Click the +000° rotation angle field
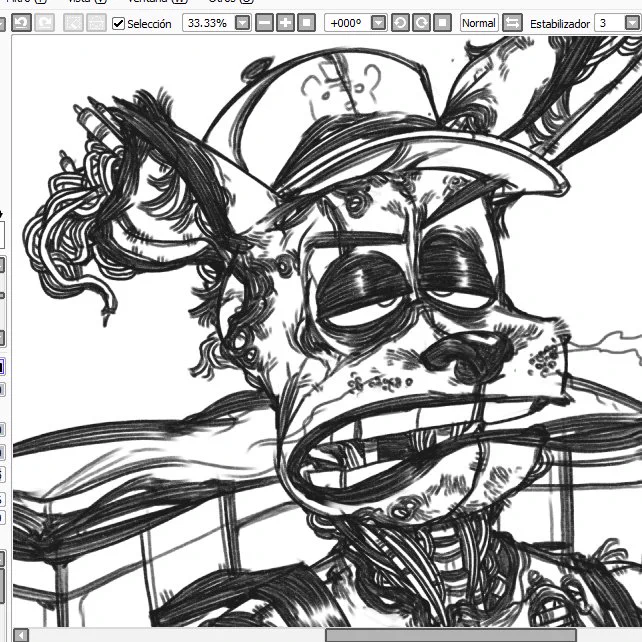 click(x=348, y=23)
